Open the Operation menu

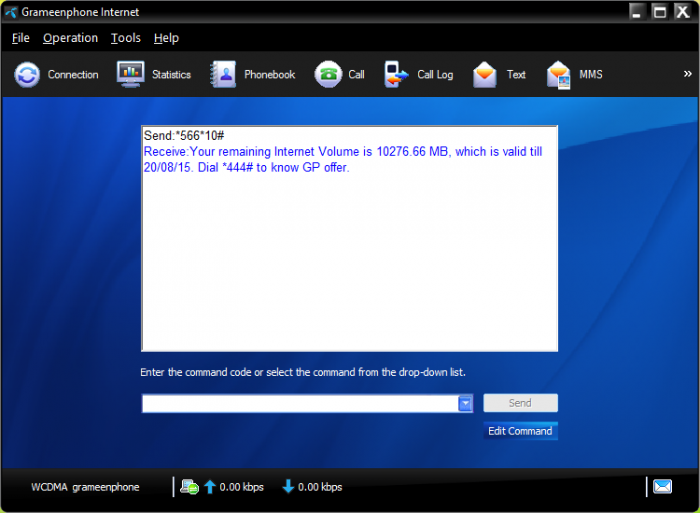(x=71, y=38)
